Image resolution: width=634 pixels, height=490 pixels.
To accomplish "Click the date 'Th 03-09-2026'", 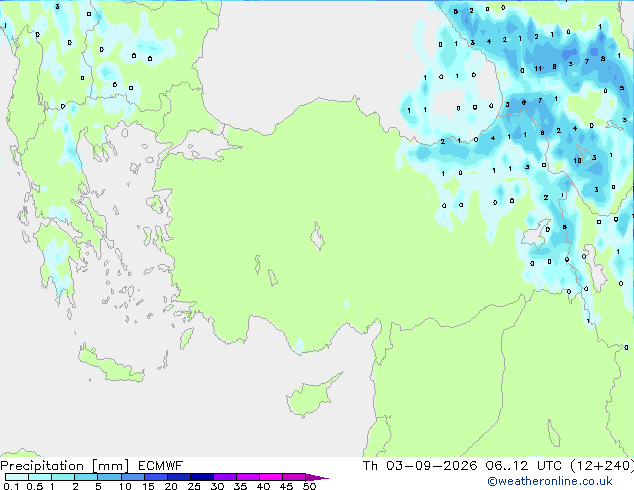I will pos(420,466).
